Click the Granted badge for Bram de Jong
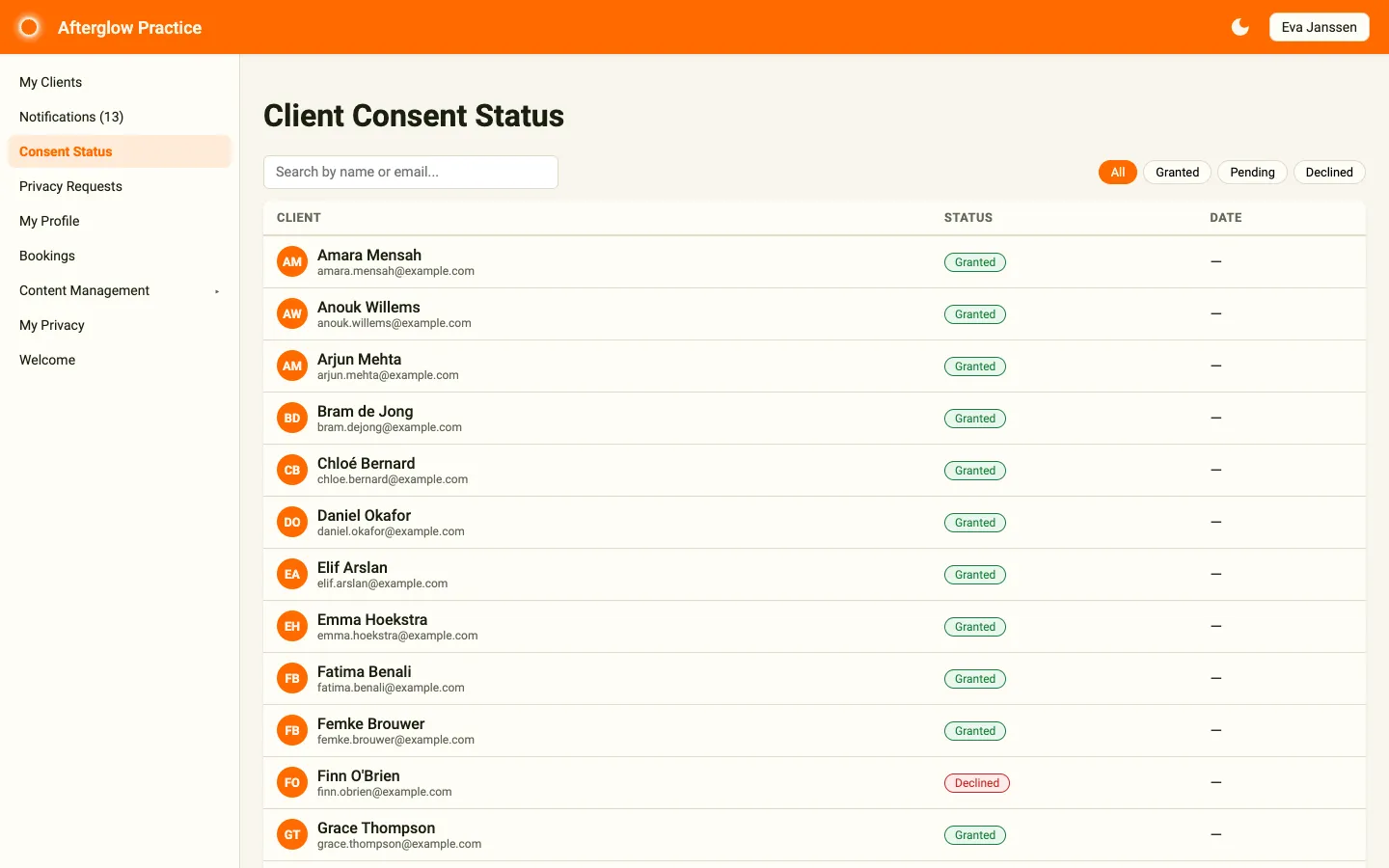The image size is (1389, 868). point(974,419)
